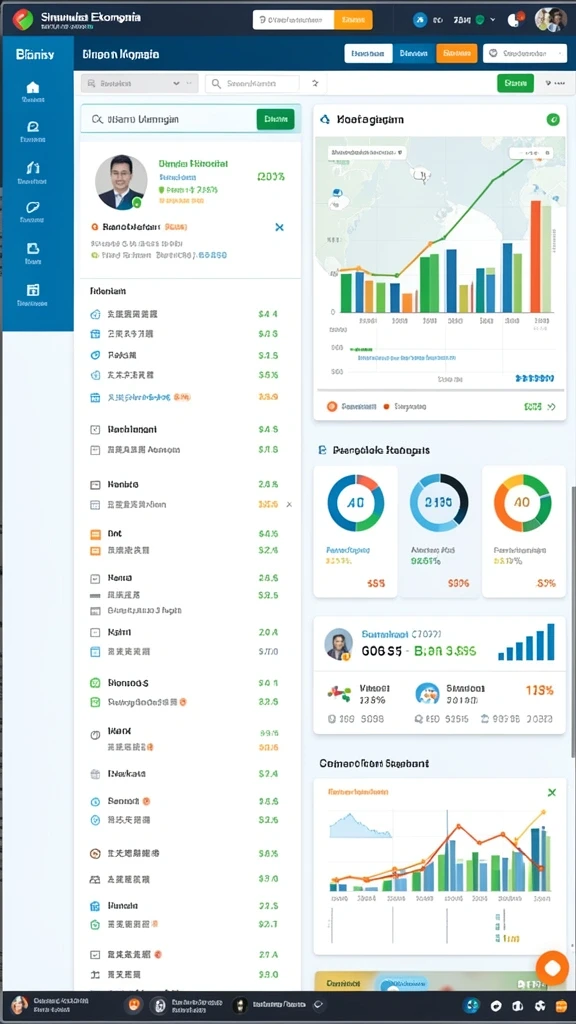The image size is (576, 1024).
Task: Switch to the white tab in the blue header
Action: (x=368, y=54)
